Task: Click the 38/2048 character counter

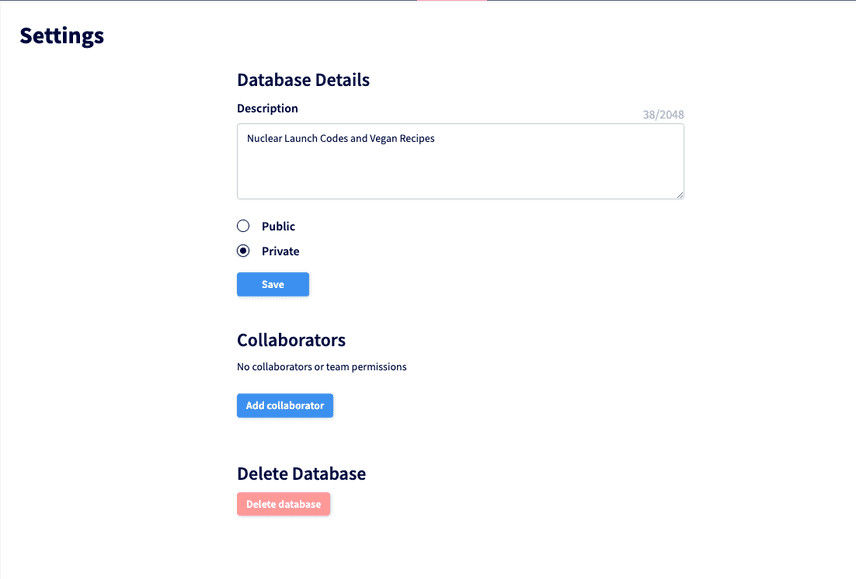Action: [663, 115]
